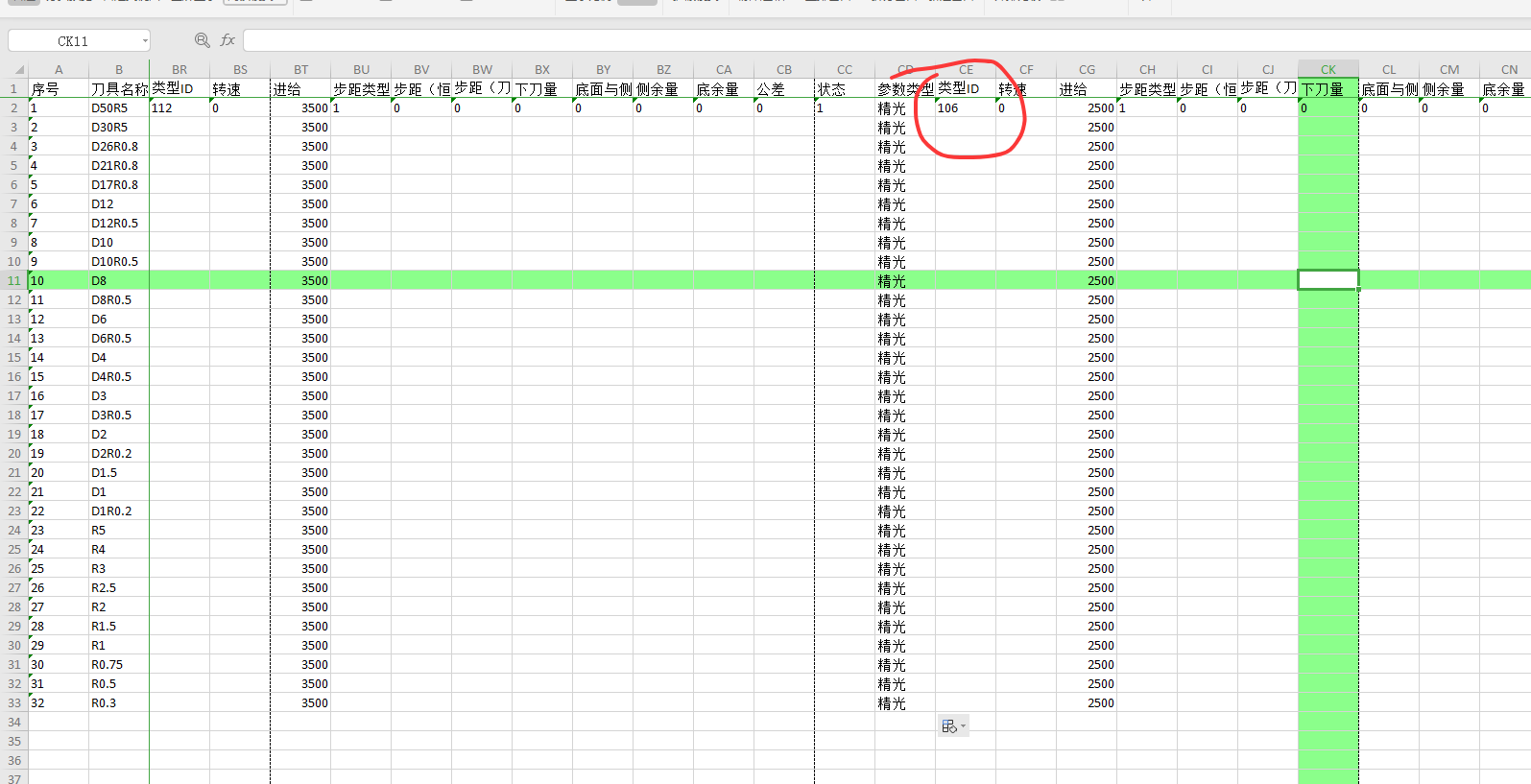Click the tool name cell R0.75
The height and width of the screenshot is (784, 1531).
pyautogui.click(x=119, y=664)
